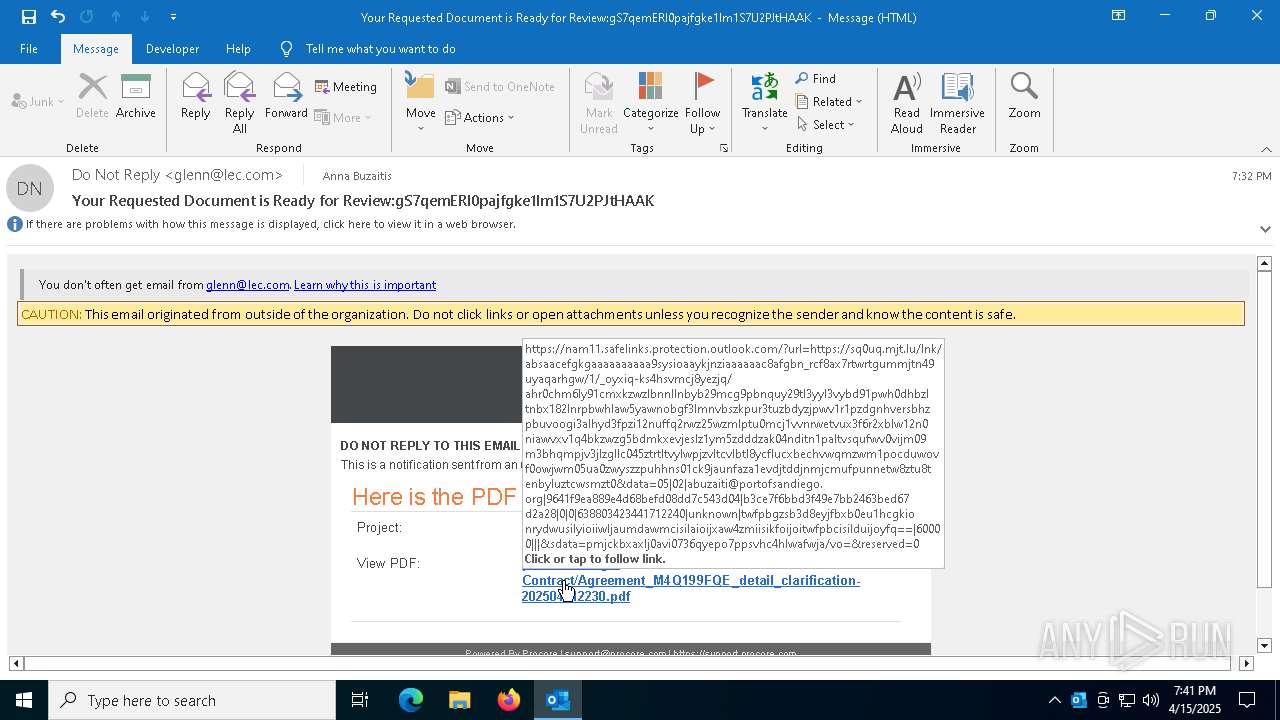Show hidden tray icons chevron
This screenshot has height=720, width=1280.
point(1054,700)
